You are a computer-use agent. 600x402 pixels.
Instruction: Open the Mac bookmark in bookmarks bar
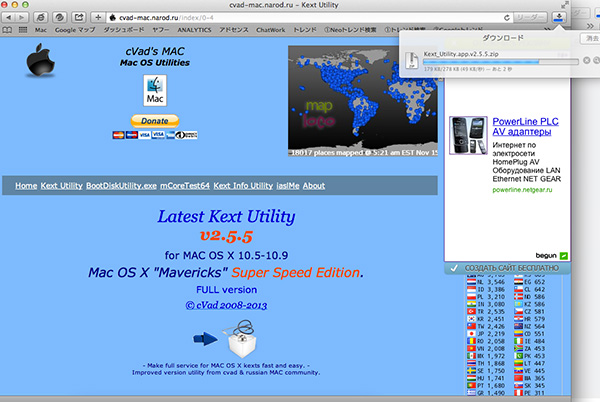coord(41,30)
